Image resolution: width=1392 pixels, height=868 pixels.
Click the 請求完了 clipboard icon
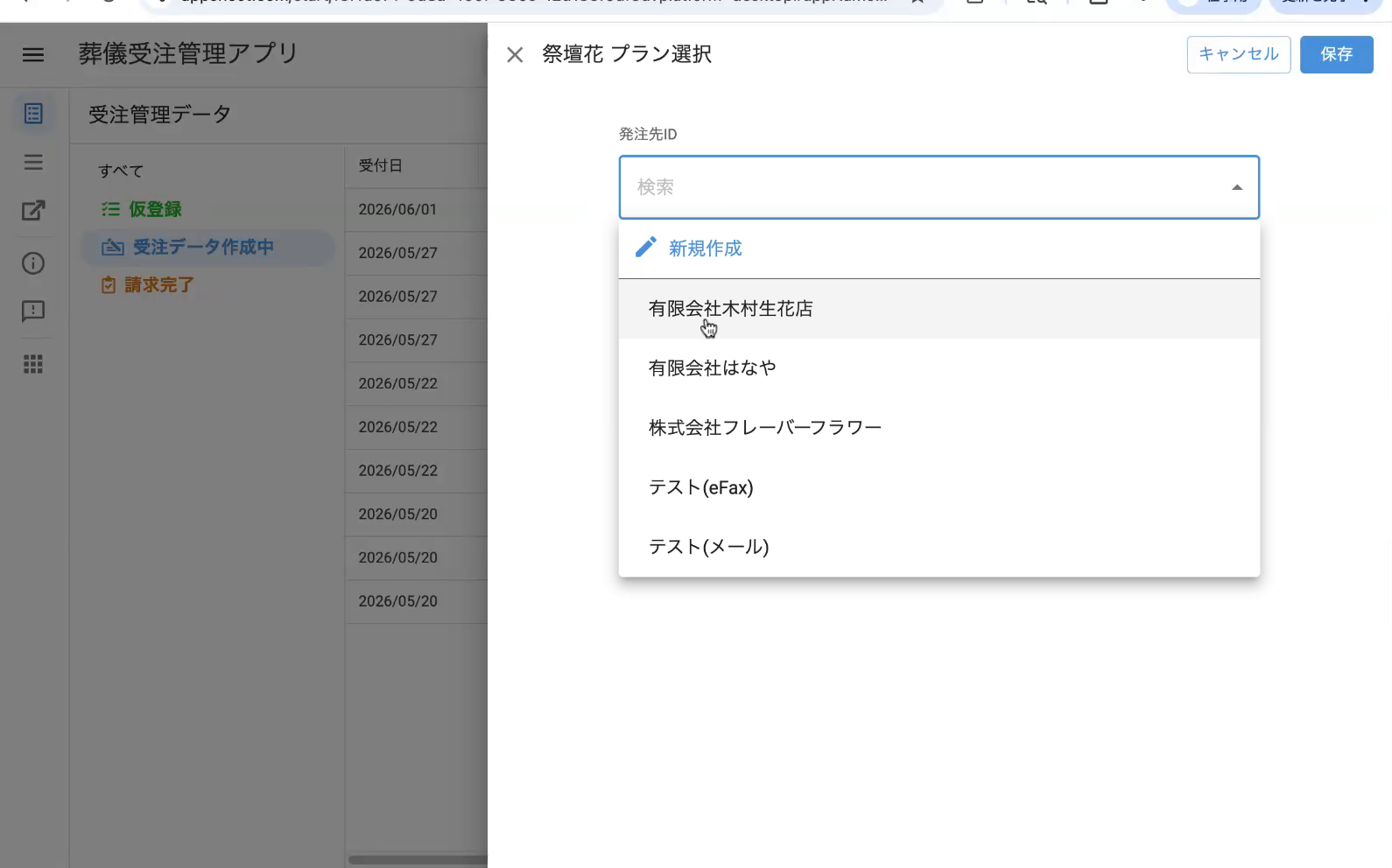pyautogui.click(x=109, y=285)
